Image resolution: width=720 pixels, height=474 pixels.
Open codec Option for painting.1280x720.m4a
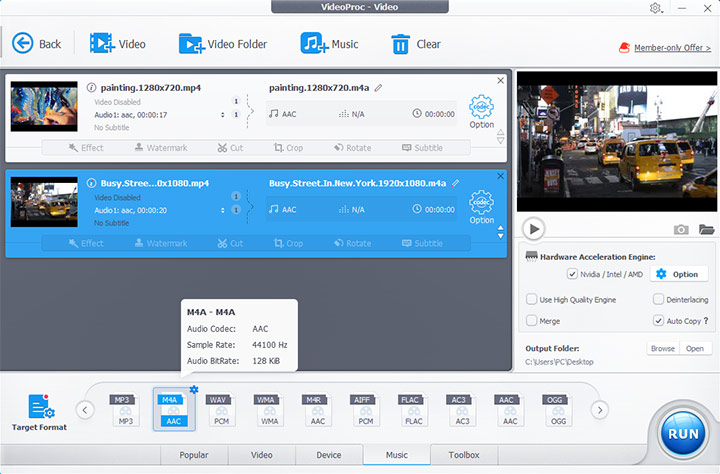point(481,112)
